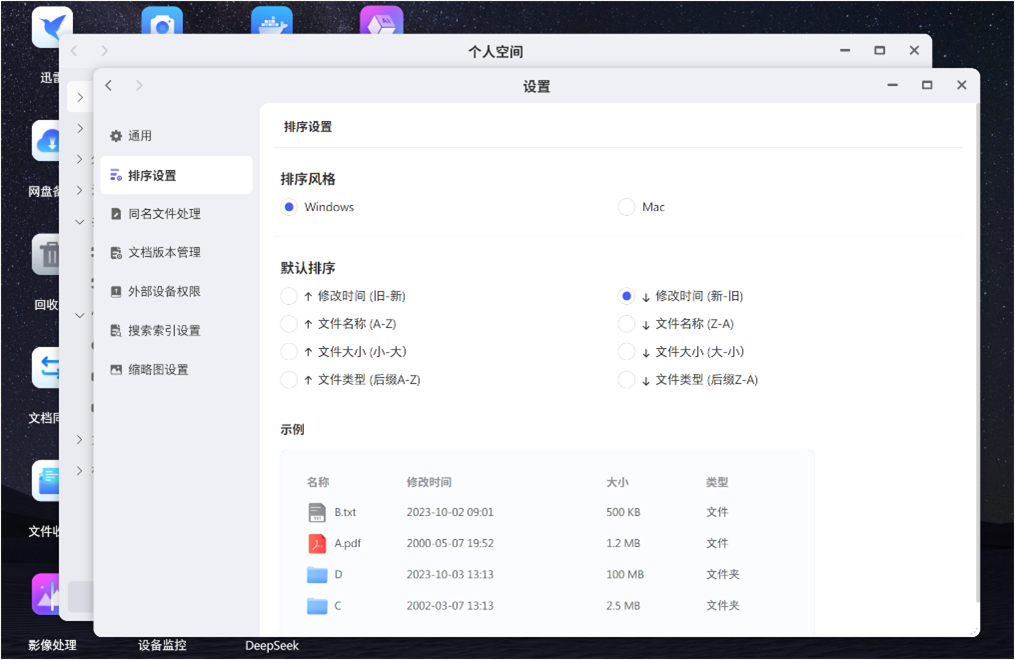Open the 网盘 cloud download desktop icon
Image resolution: width=1015 pixels, height=660 pixels.
click(46, 140)
